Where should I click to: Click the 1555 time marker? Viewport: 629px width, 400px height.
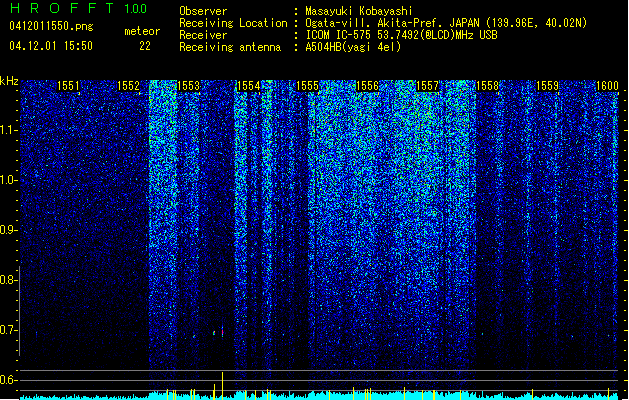(307, 86)
